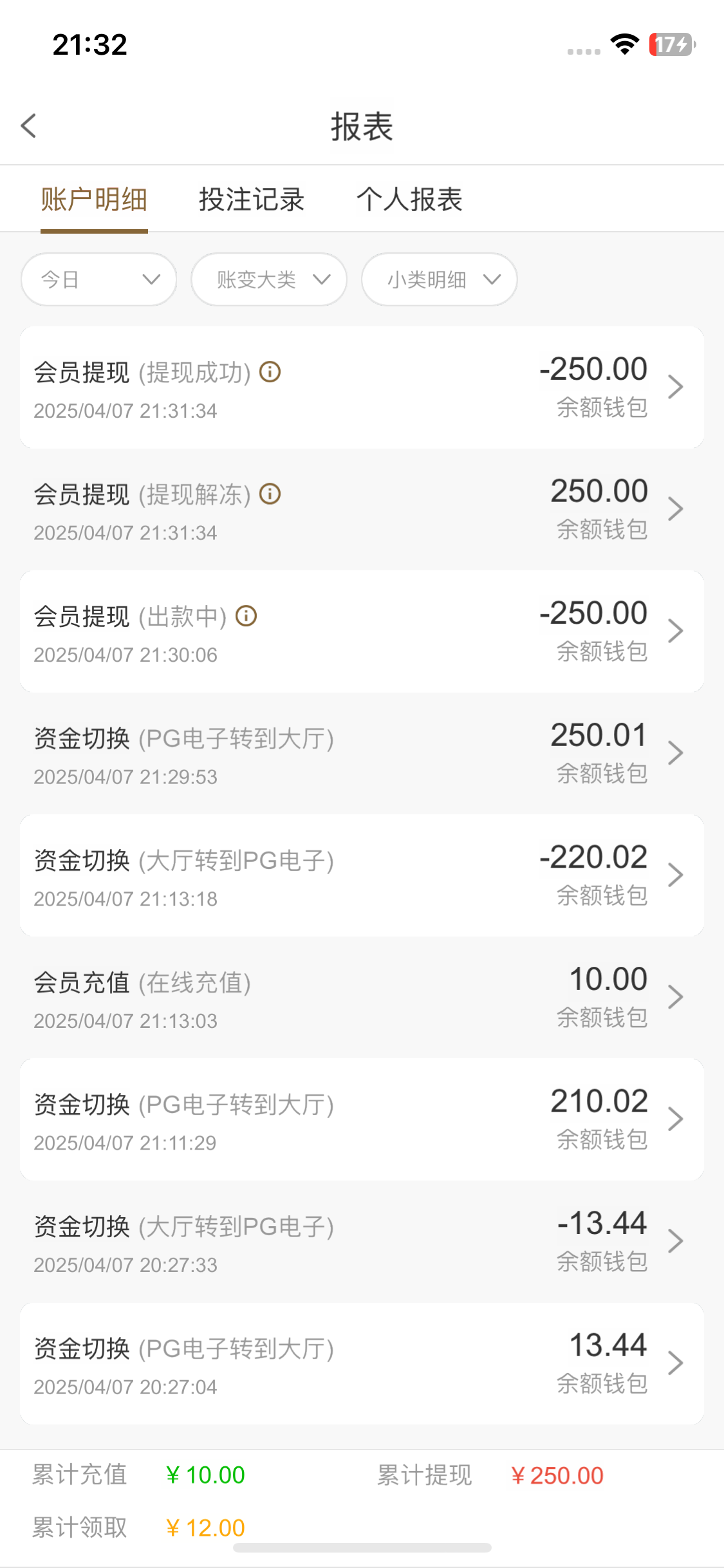
Task: Switch to the 个人报表 tab
Action: 410,200
